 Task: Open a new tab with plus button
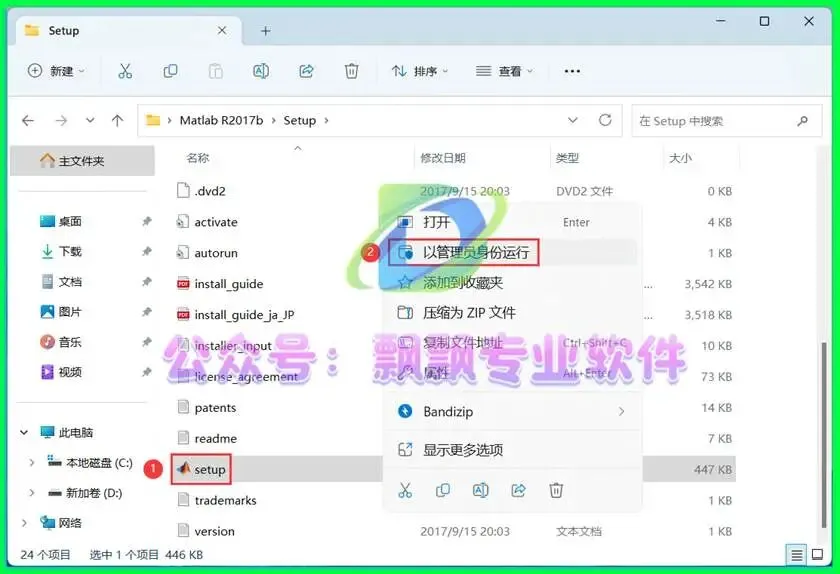pyautogui.click(x=266, y=31)
